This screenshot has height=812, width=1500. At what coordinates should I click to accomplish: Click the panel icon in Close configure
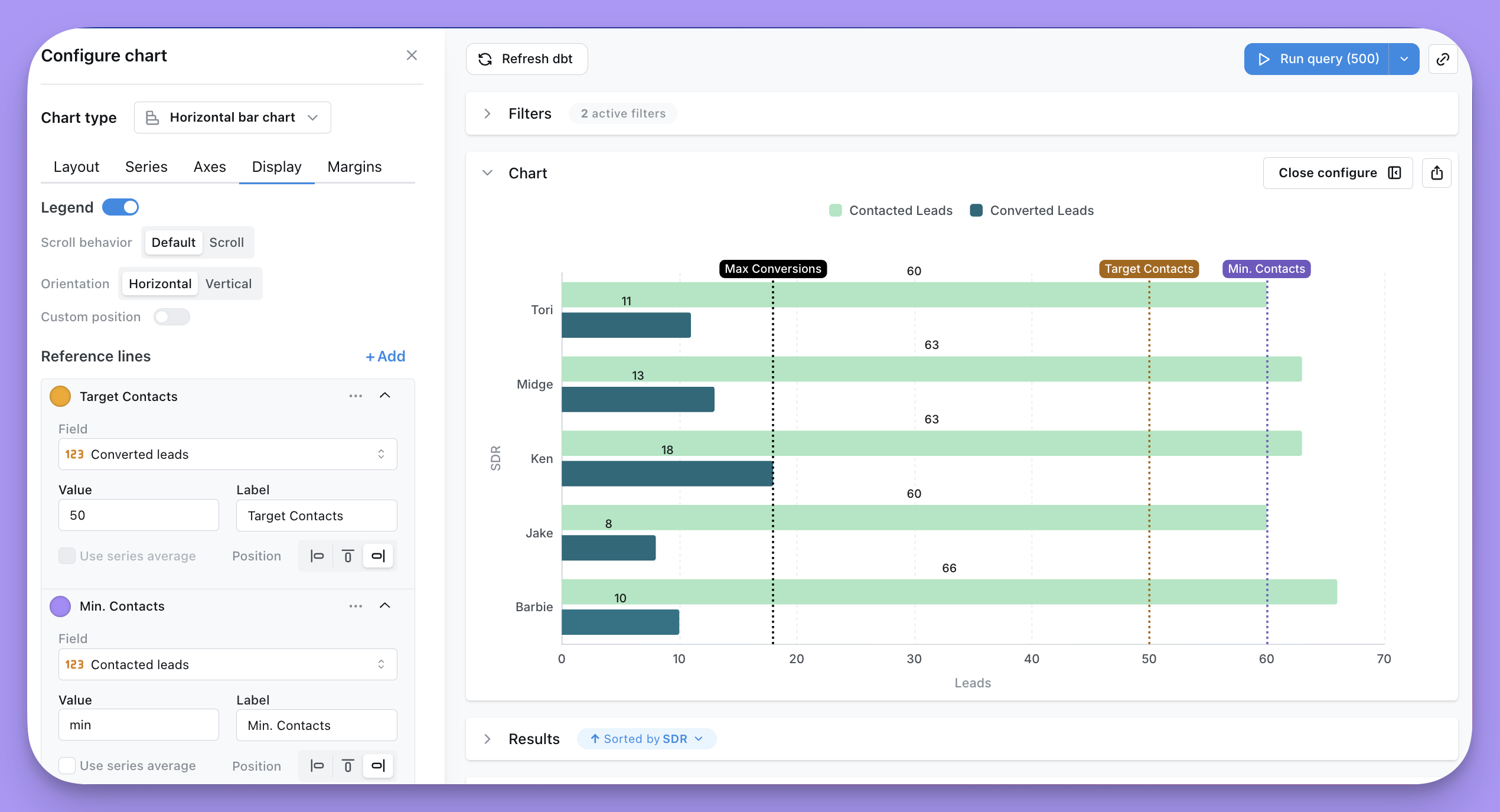coord(1394,173)
